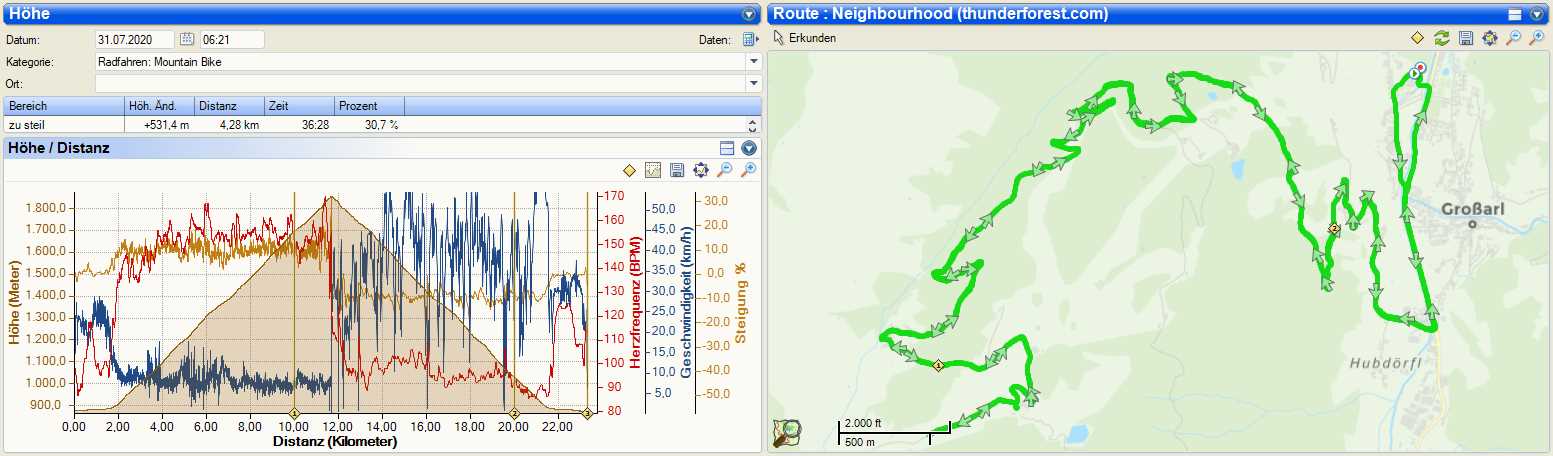The height and width of the screenshot is (456, 1553).
Task: Save the elevation chart image
Action: (x=677, y=170)
